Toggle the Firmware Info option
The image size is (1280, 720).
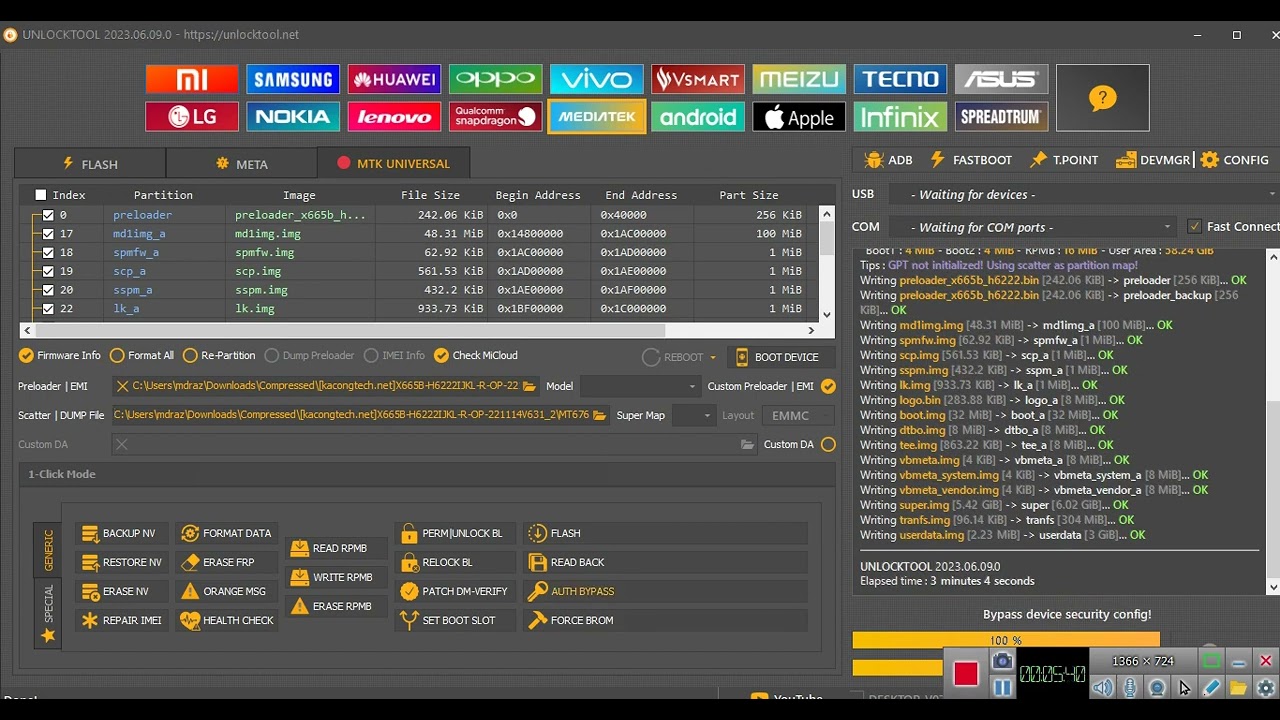click(60, 355)
